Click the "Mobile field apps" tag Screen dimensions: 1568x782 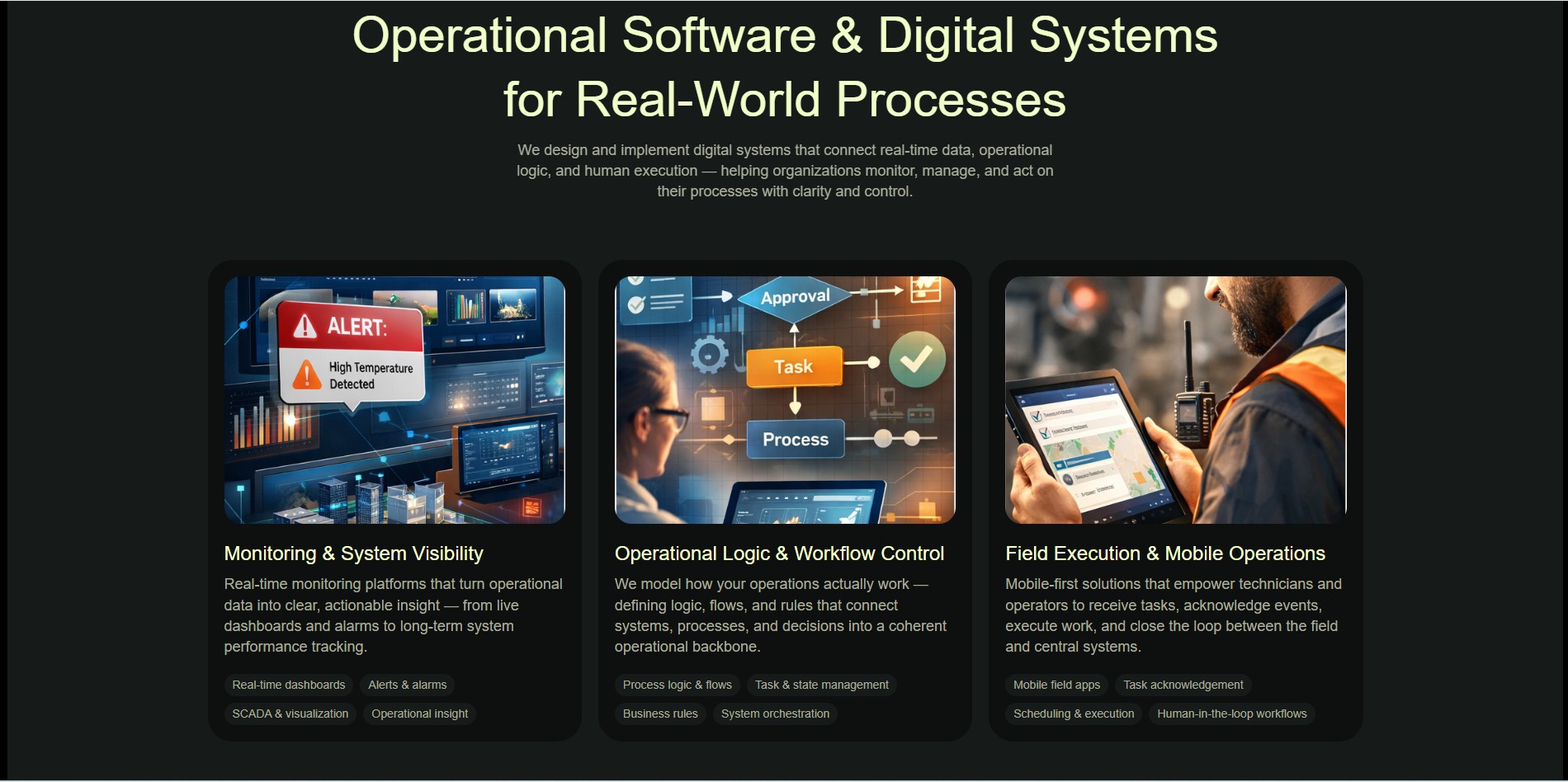1056,685
